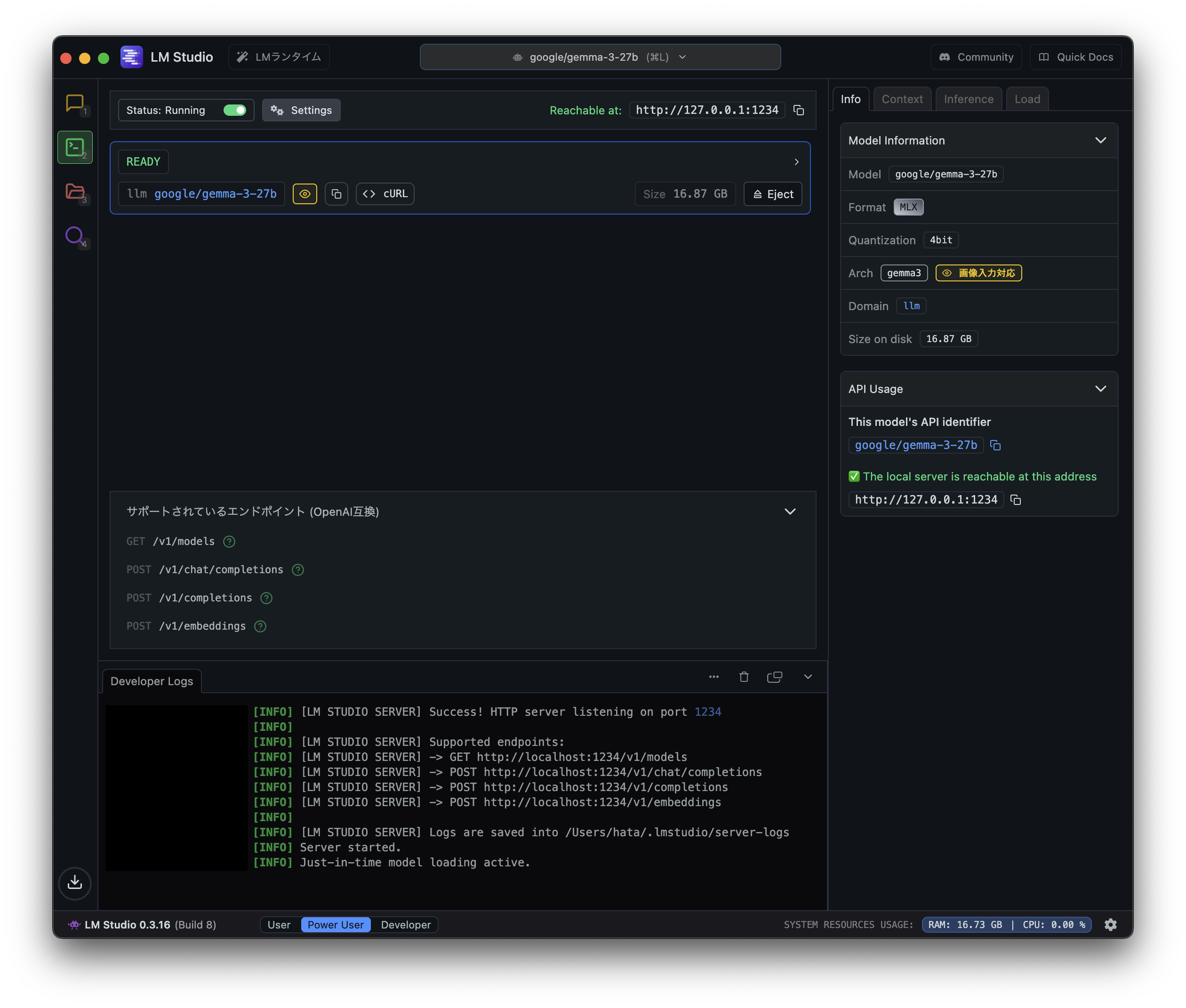
Task: Pop out Developer Logs window icon
Action: [775, 677]
